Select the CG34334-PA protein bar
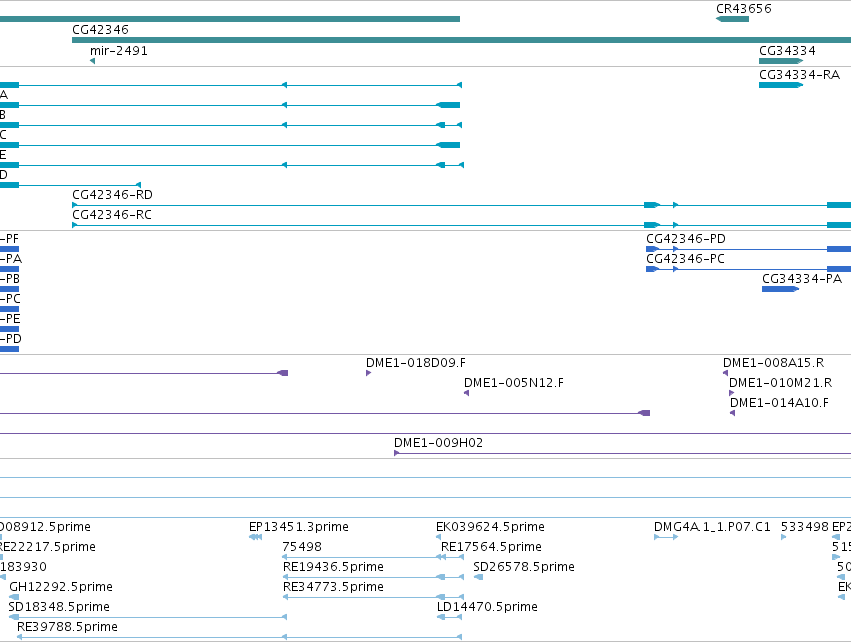This screenshot has width=851, height=642. [x=780, y=289]
